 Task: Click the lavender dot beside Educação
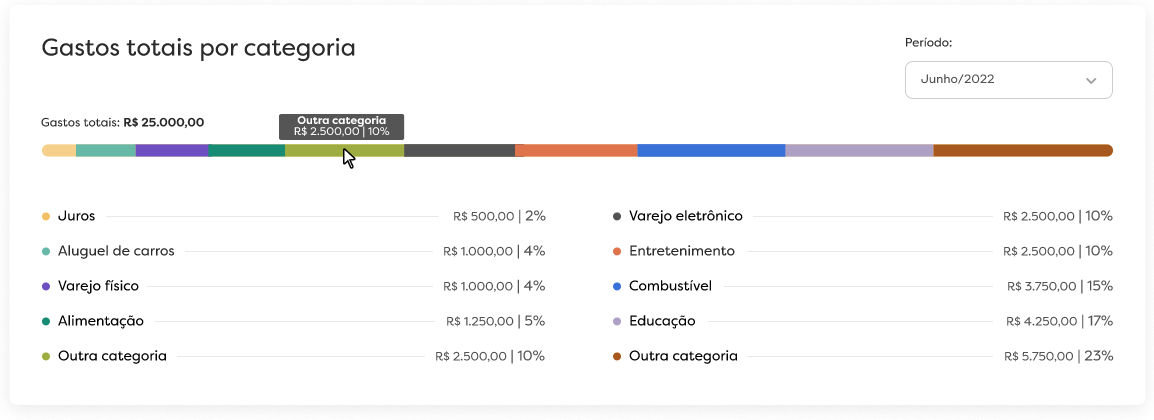[x=617, y=321]
